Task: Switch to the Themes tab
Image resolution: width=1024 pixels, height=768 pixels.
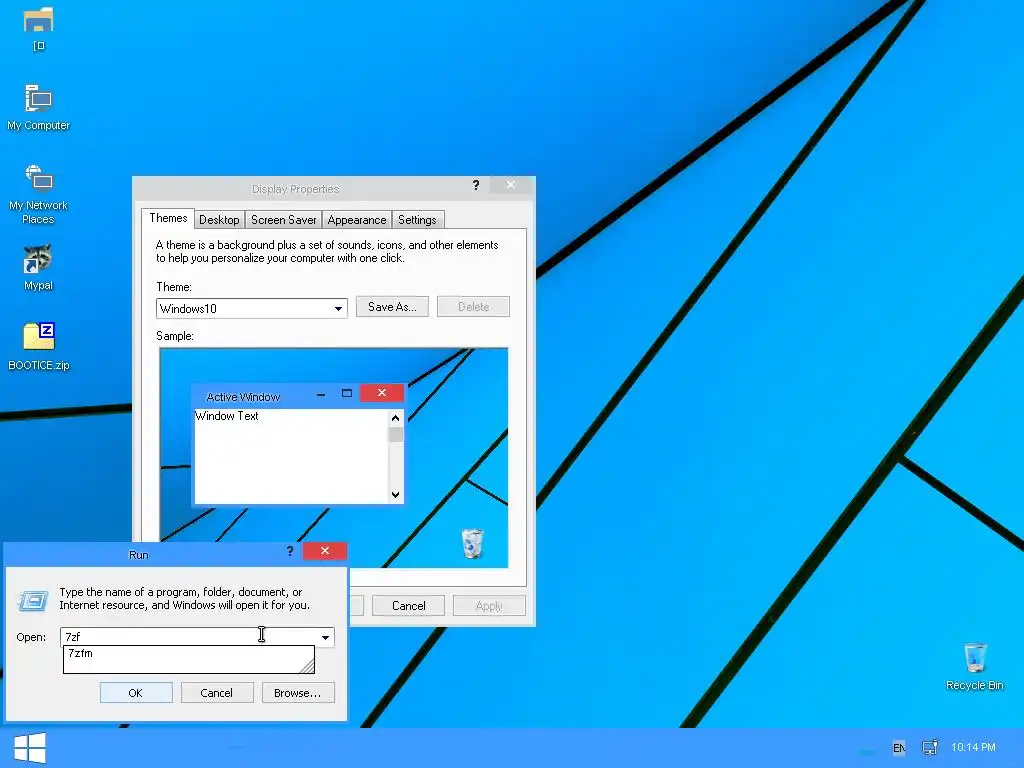Action: pyautogui.click(x=168, y=218)
